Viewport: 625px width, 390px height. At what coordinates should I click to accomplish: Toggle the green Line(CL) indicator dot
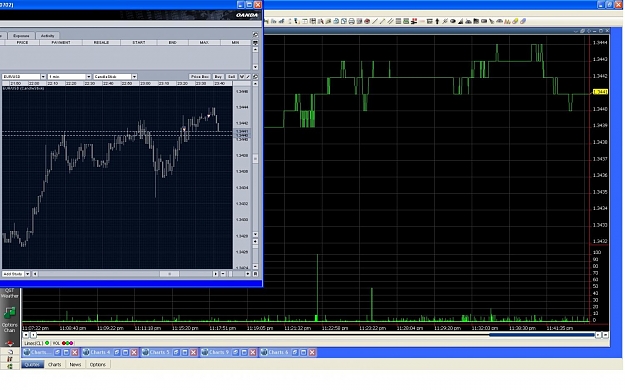47,343
